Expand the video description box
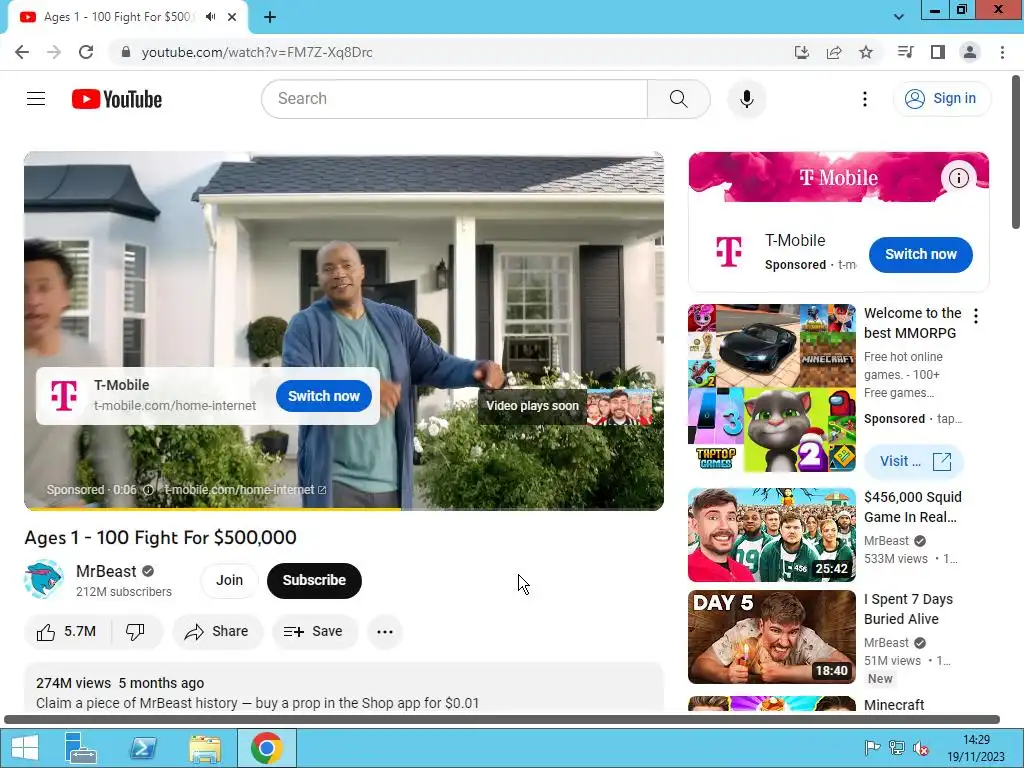The height and width of the screenshot is (768, 1024). 344,688
